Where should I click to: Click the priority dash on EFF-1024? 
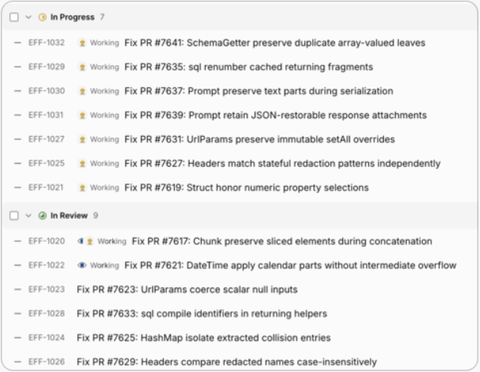coord(18,338)
